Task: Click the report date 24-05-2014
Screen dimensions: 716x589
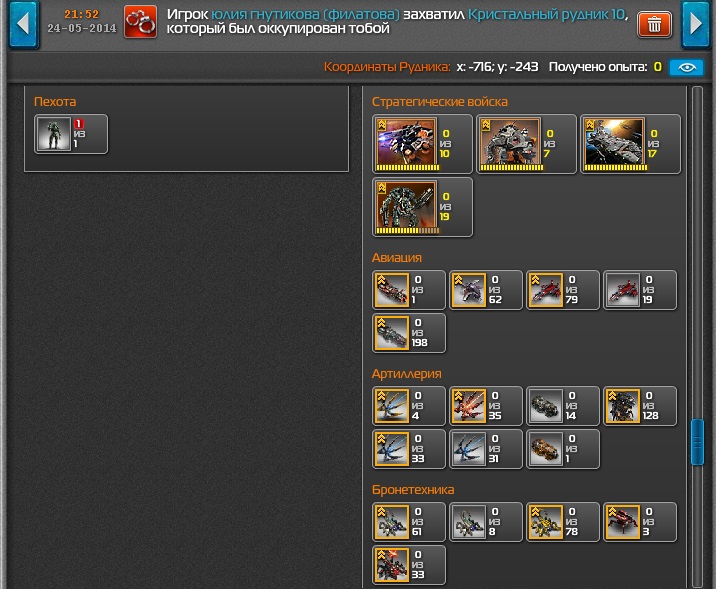Action: [82, 28]
